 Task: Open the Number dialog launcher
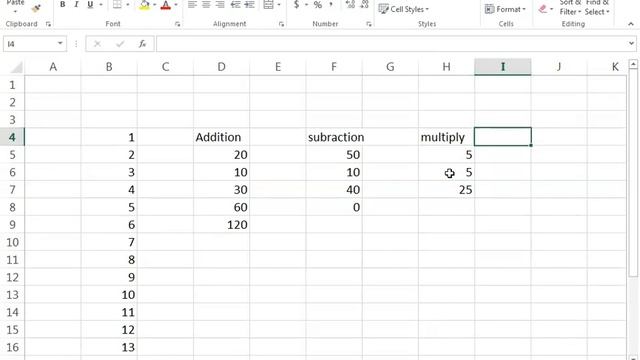[x=369, y=24]
